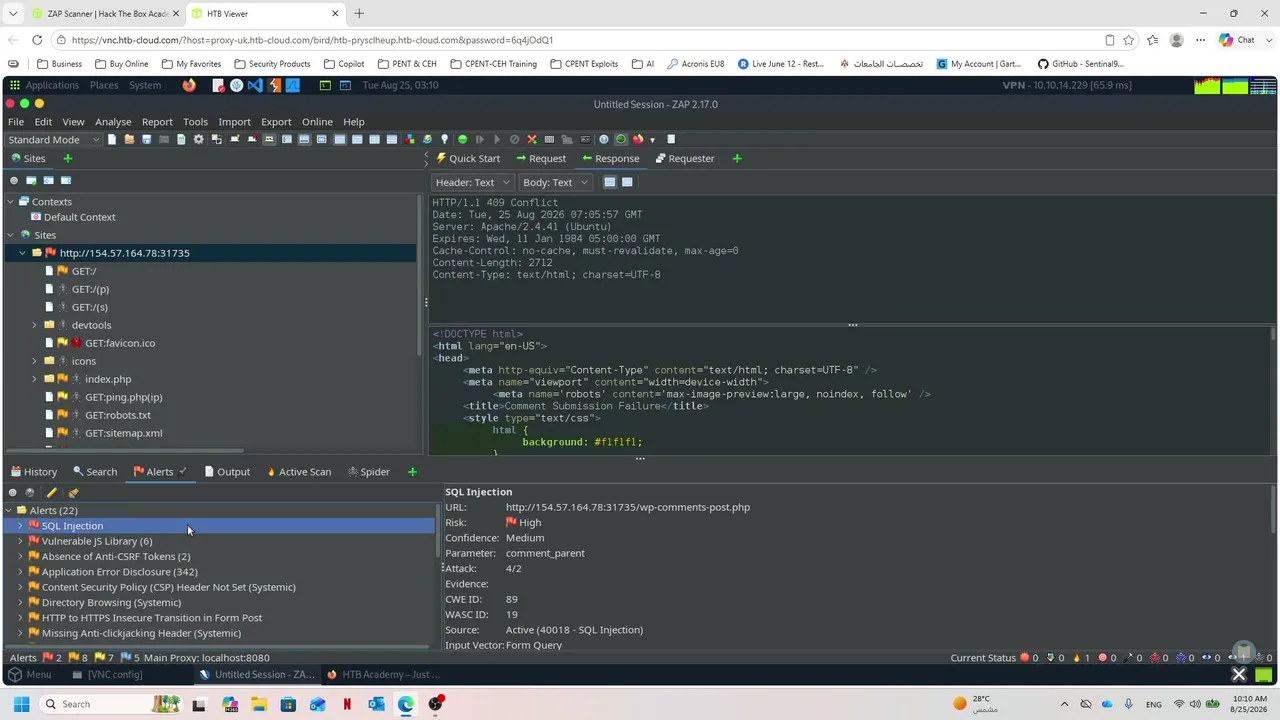This screenshot has width=1280, height=720.
Task: Click the terminal icon in the VNC panel
Action: pyautogui.click(x=325, y=85)
